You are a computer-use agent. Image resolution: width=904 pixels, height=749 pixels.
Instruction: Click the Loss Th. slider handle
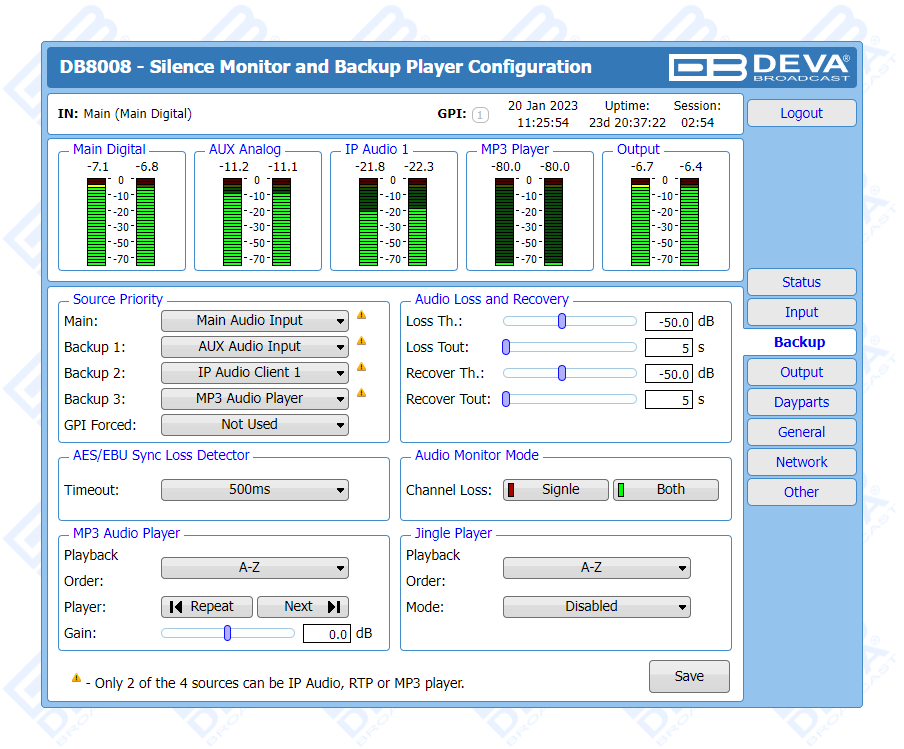[562, 321]
